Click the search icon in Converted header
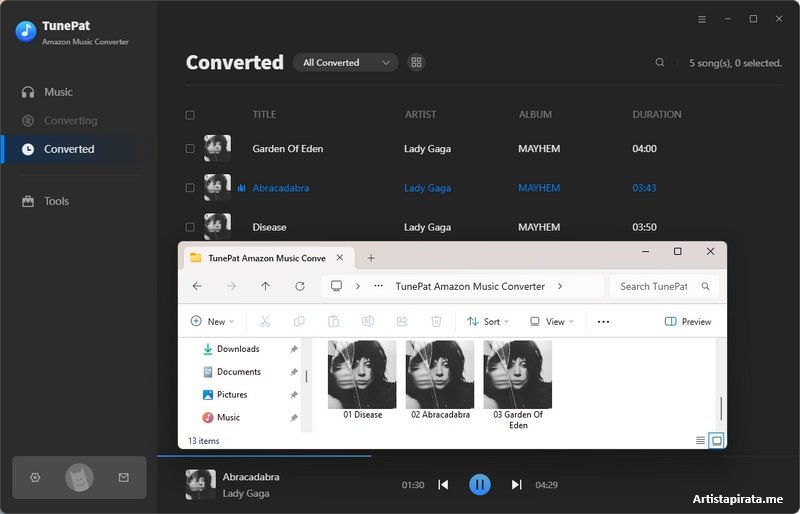The height and width of the screenshot is (514, 800). click(x=660, y=62)
